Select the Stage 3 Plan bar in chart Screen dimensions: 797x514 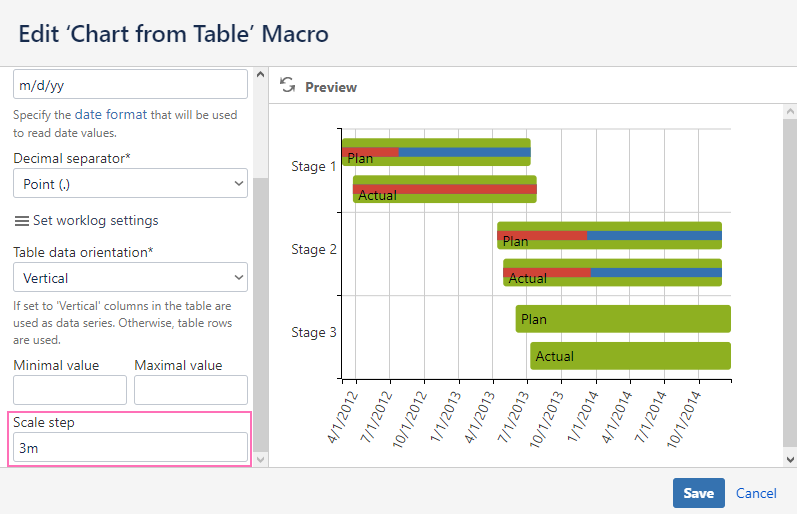(x=623, y=319)
